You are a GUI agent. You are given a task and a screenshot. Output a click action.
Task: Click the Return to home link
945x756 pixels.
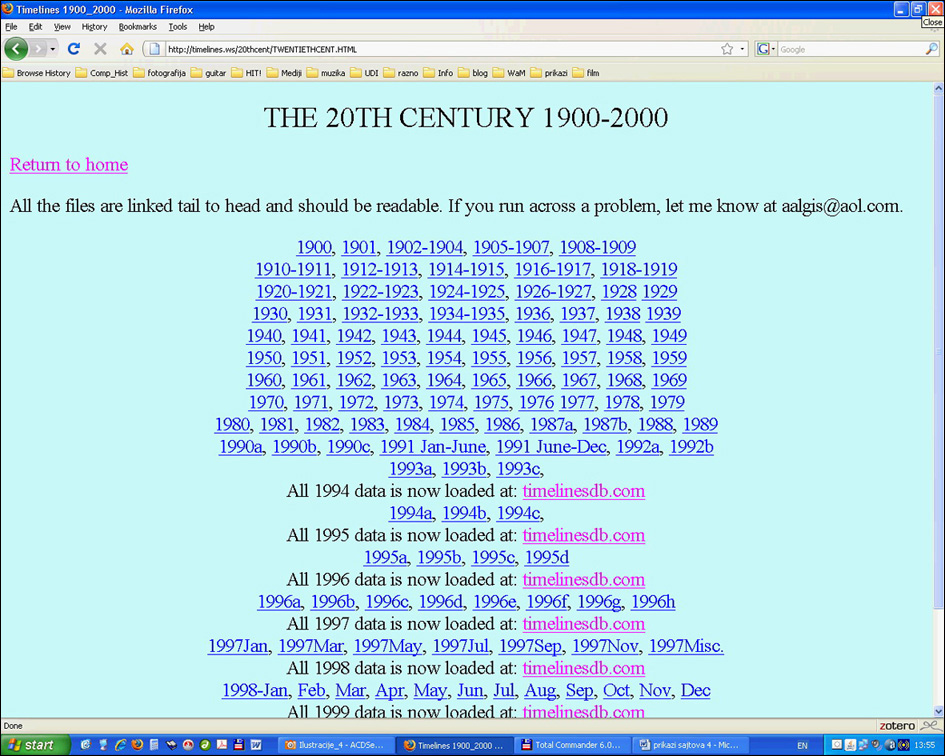69,165
